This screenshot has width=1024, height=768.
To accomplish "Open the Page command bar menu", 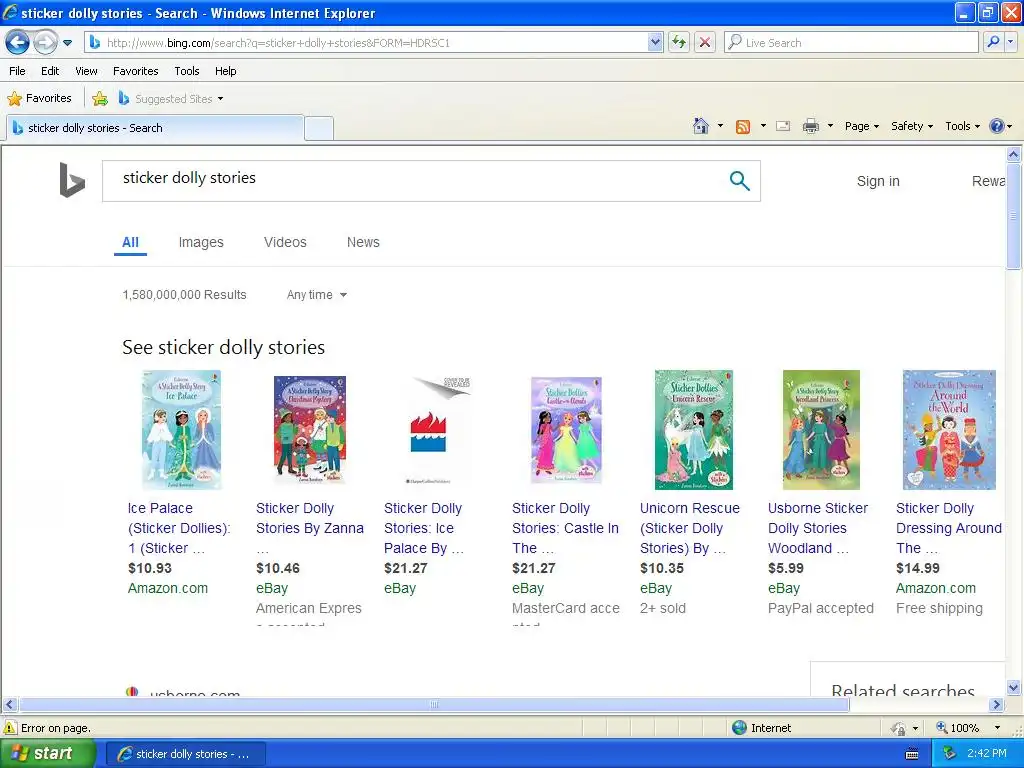I will point(862,126).
